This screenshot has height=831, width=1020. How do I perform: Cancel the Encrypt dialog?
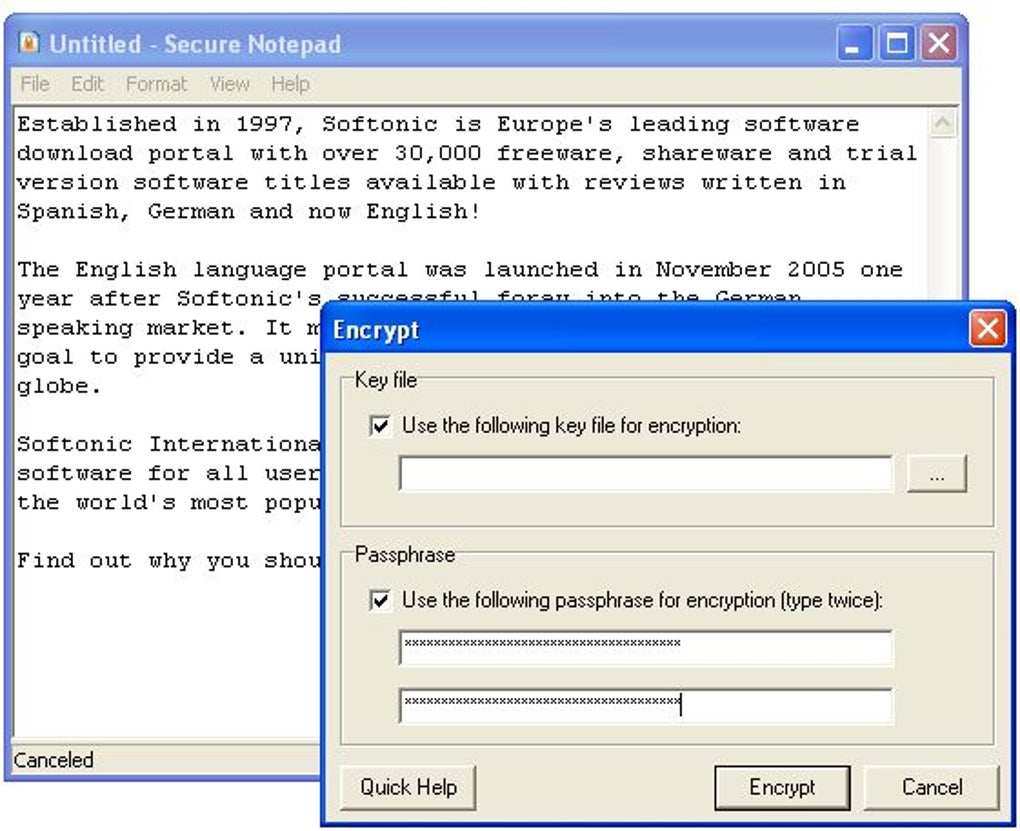click(x=932, y=787)
